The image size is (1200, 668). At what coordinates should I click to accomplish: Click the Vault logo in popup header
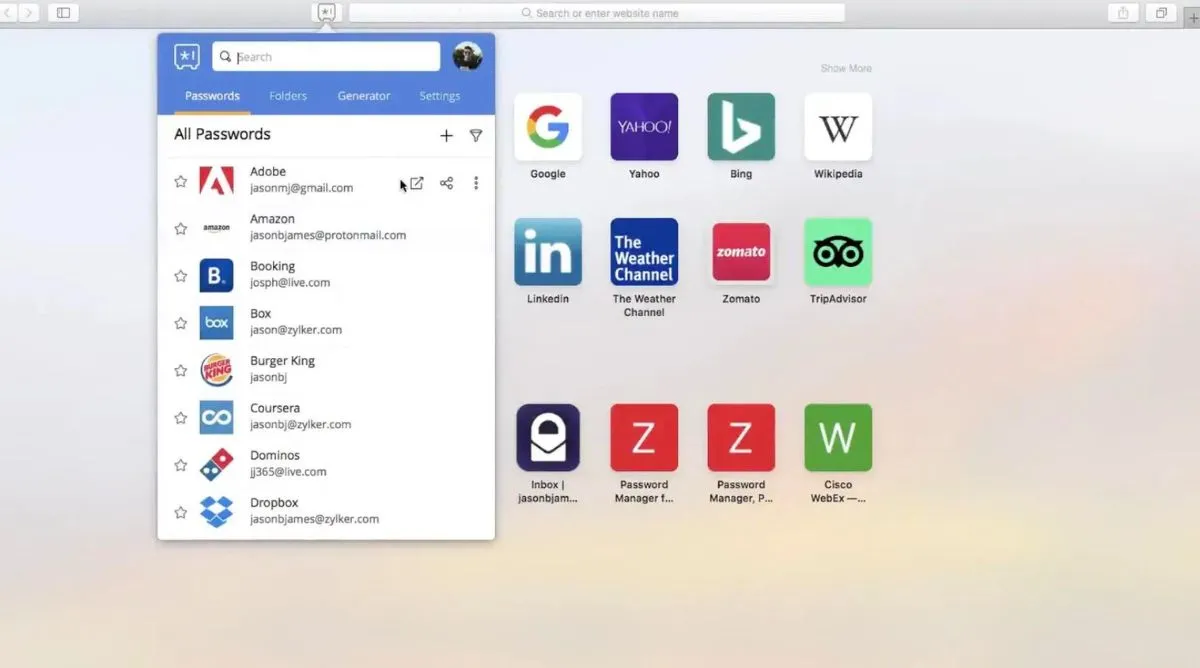187,57
